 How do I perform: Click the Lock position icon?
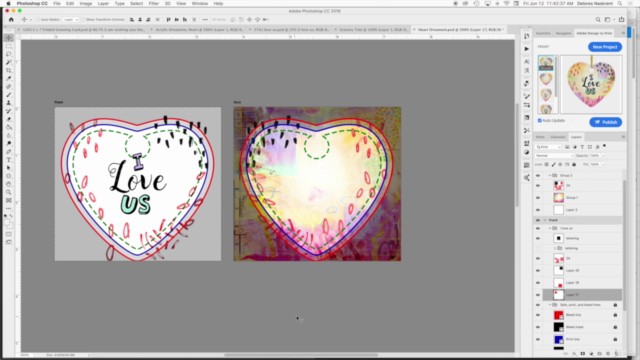point(560,164)
